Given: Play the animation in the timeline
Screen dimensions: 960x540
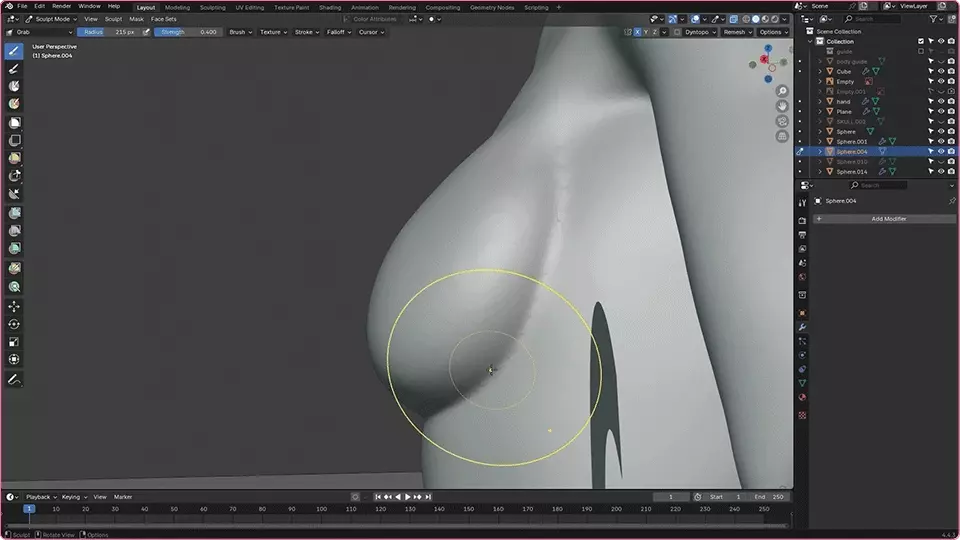Looking at the screenshot, I should click(408, 497).
